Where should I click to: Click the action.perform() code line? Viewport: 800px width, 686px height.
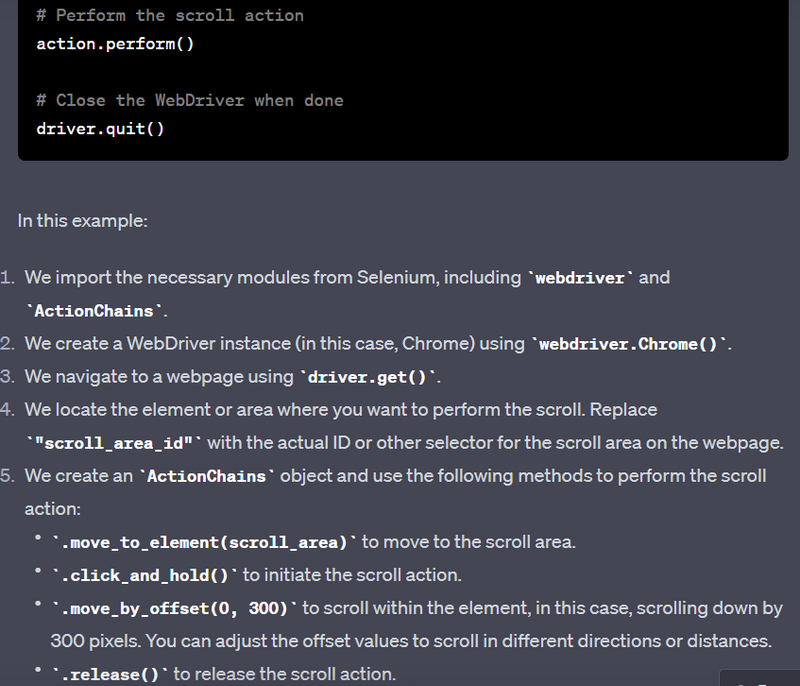(115, 44)
